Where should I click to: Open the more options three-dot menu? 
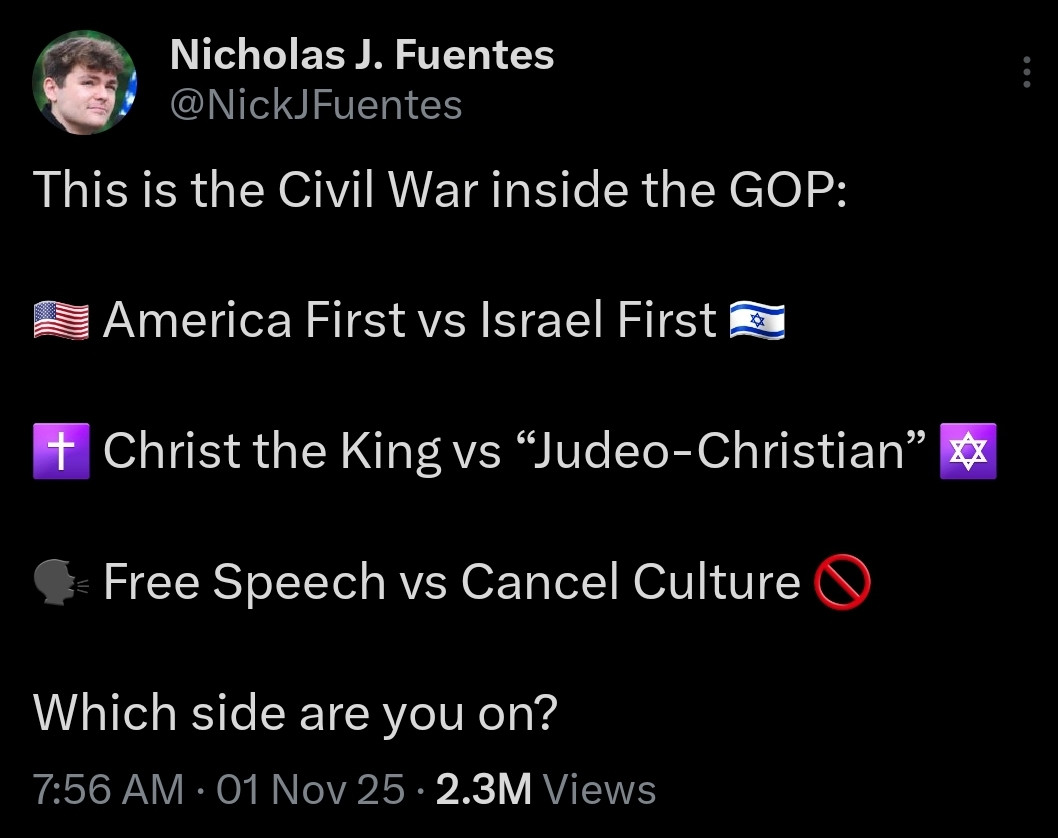(1026, 73)
